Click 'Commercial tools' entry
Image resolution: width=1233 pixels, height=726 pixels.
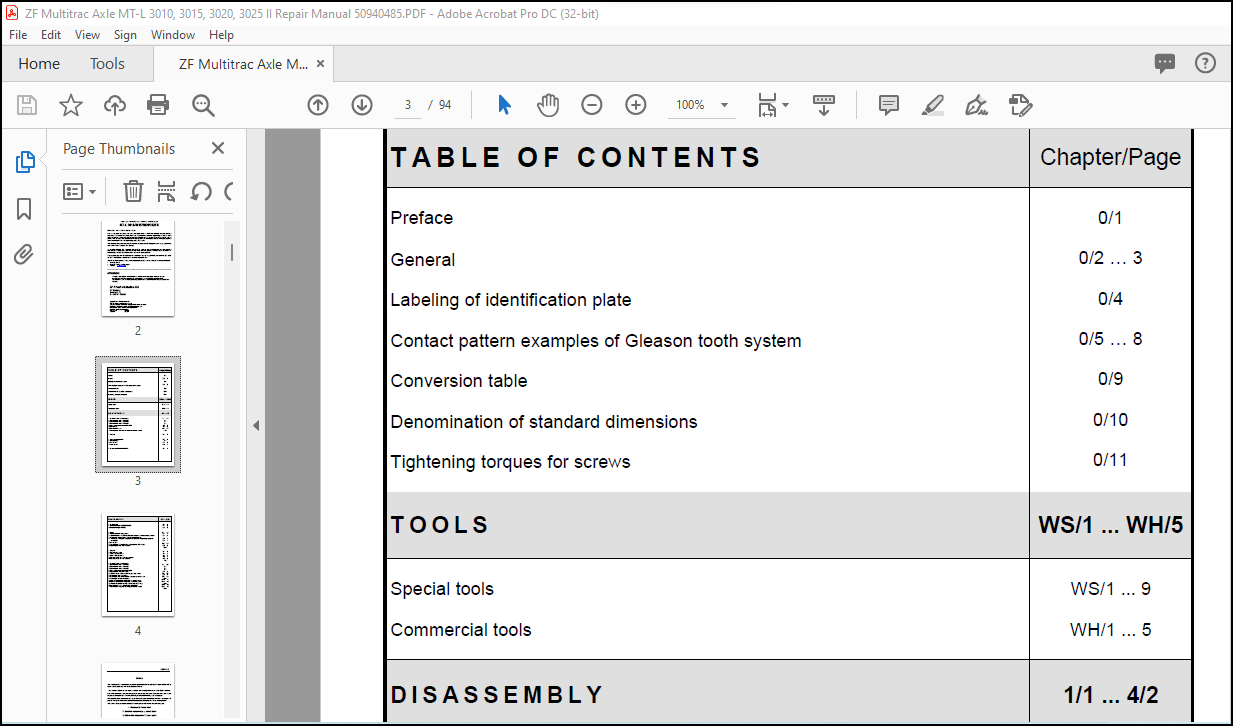tap(460, 630)
